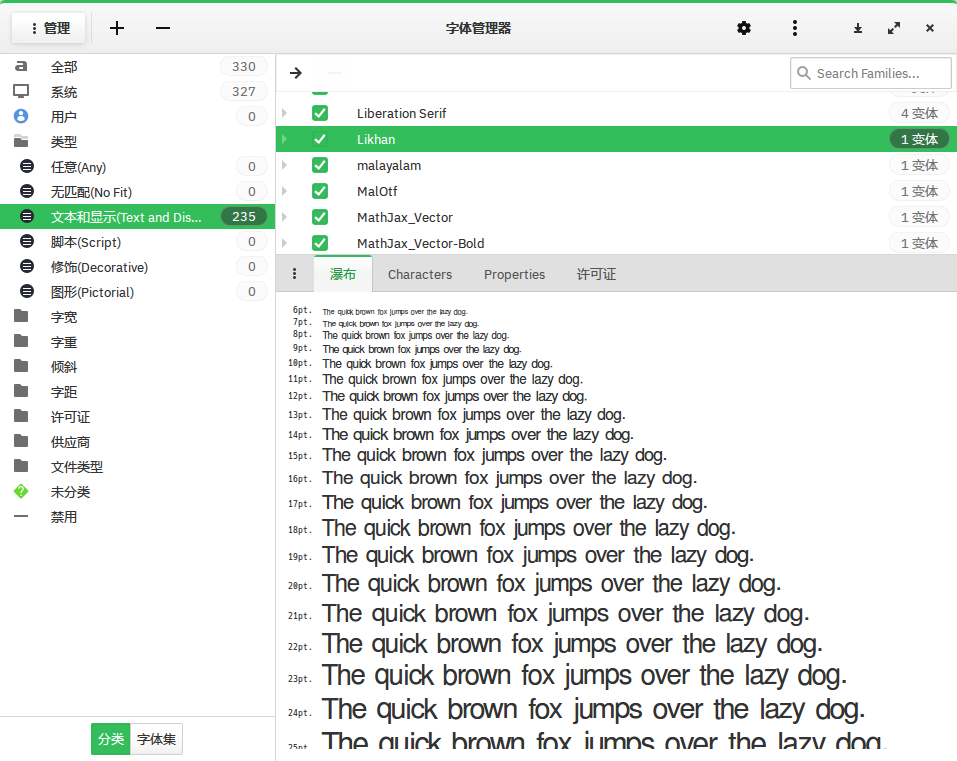
Task: Open the three-dot main menu icon
Action: 795,28
